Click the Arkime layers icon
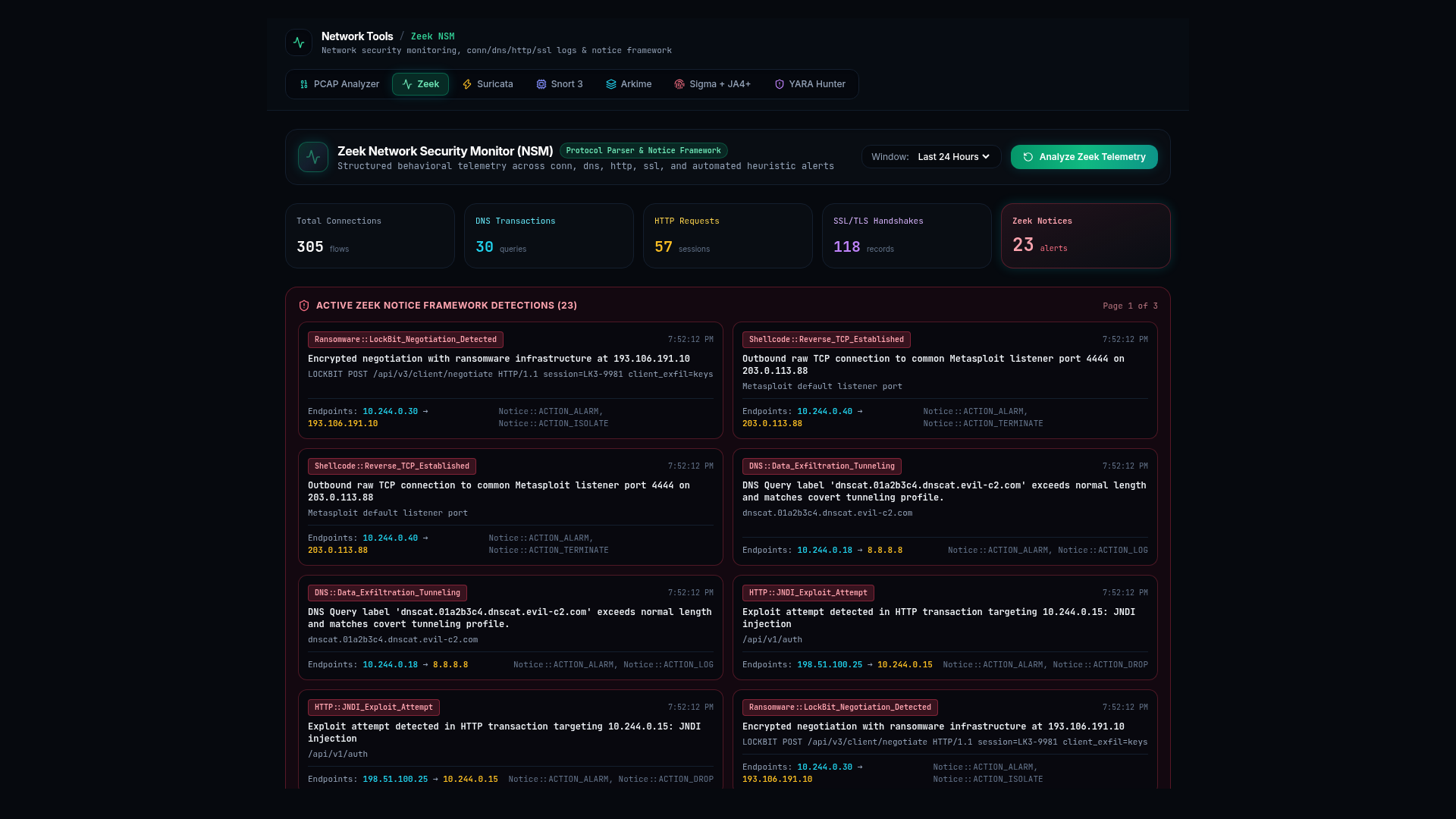The height and width of the screenshot is (819, 1456). tap(611, 84)
